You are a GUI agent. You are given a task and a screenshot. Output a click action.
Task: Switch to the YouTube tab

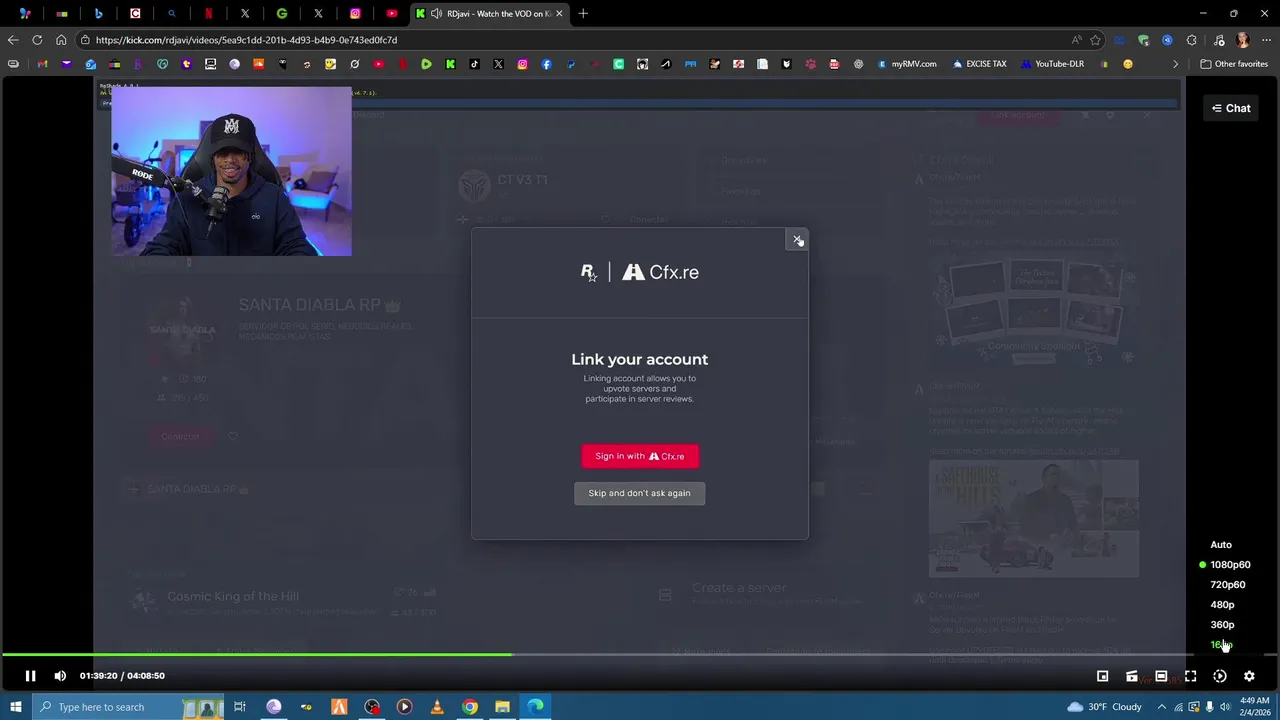click(x=392, y=13)
